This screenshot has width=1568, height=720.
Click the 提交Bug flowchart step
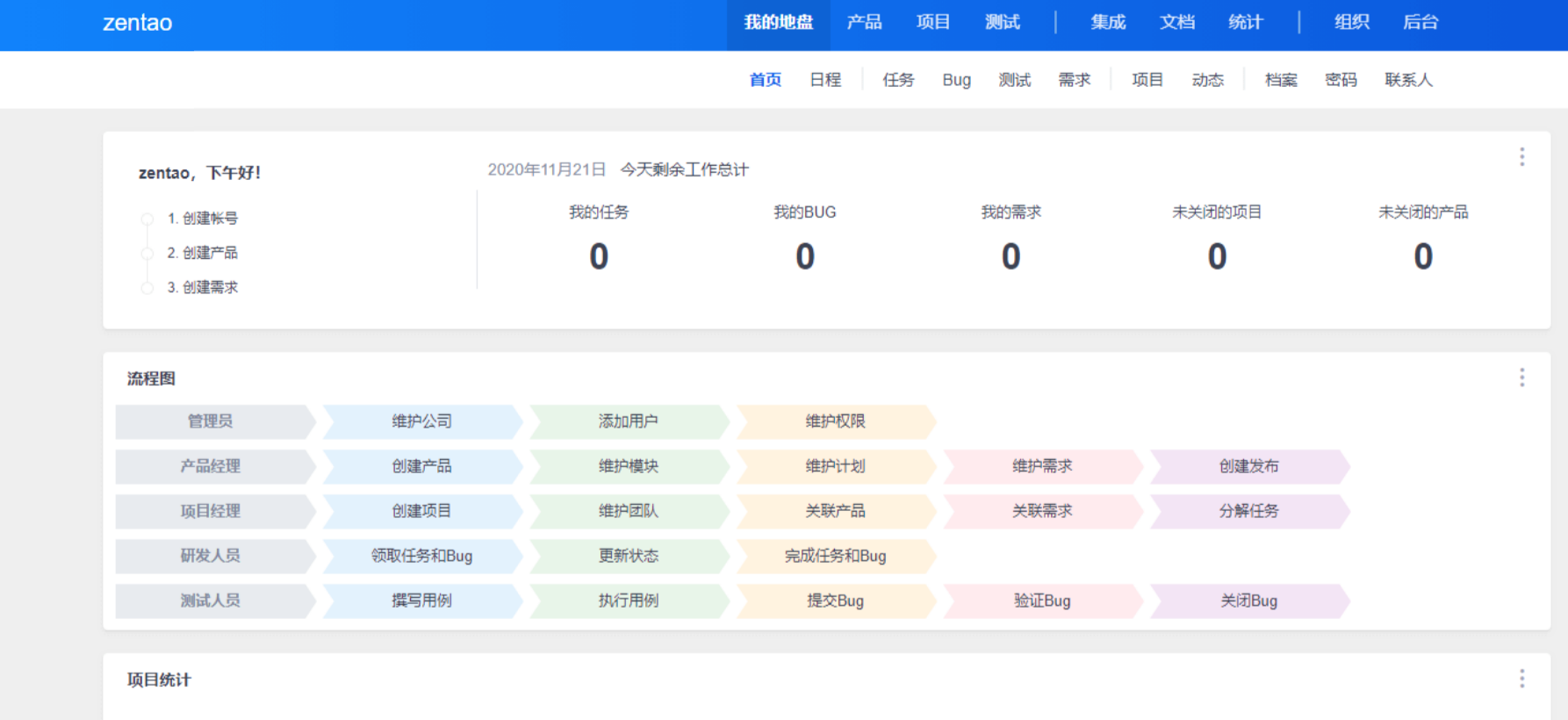(835, 601)
